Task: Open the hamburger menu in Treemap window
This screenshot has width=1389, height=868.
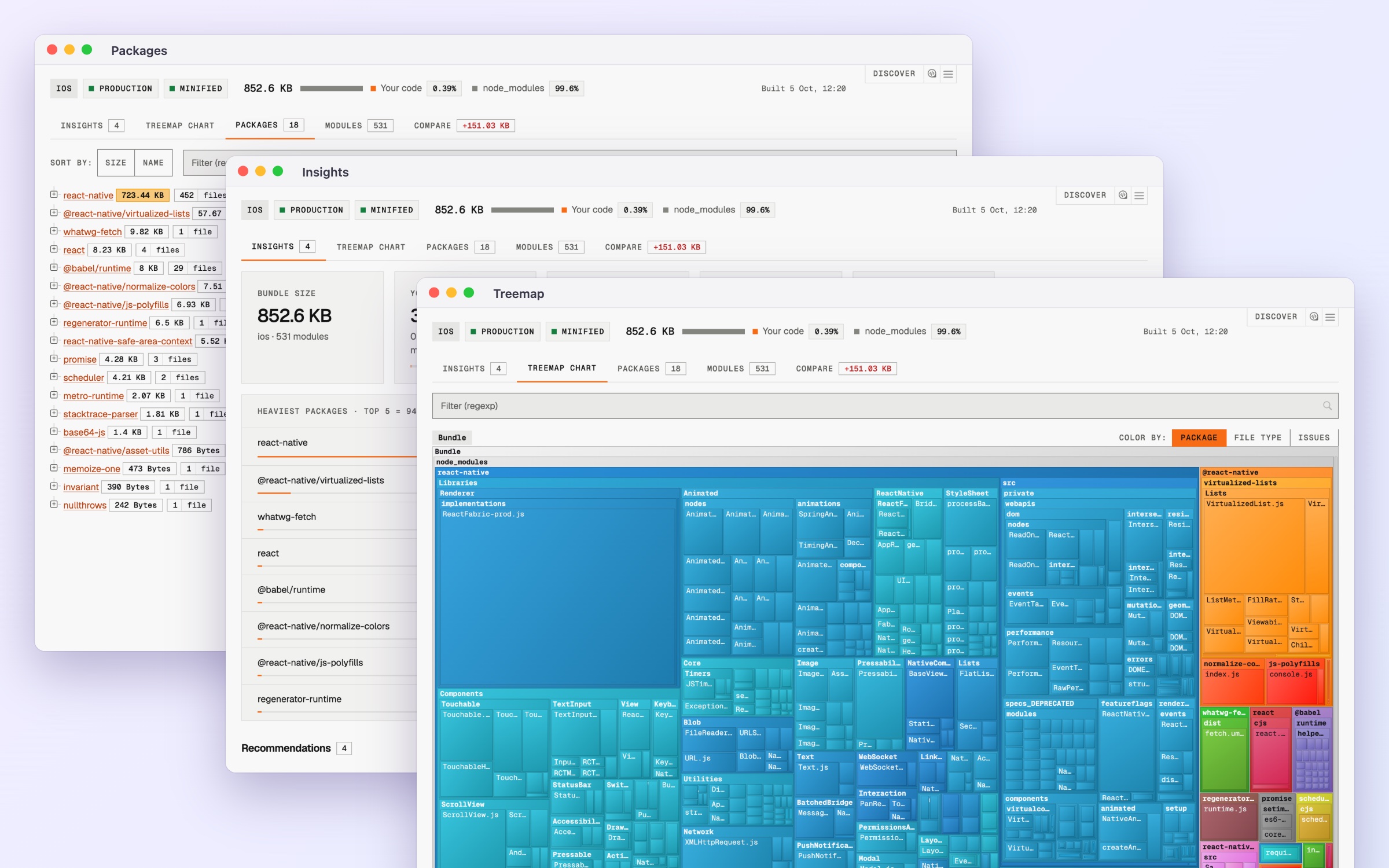Action: coord(1330,317)
